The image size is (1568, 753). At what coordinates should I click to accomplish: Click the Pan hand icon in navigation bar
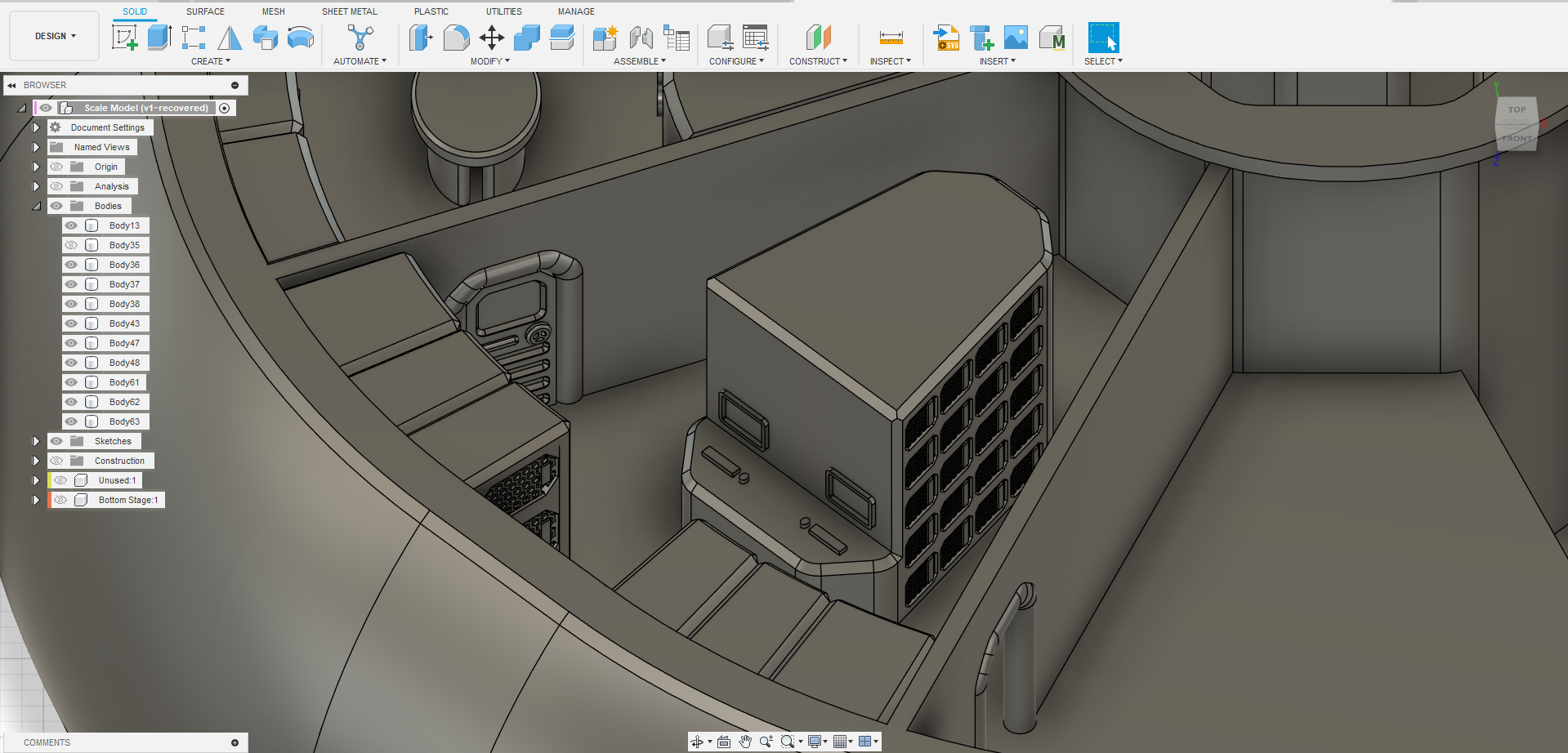tap(745, 742)
